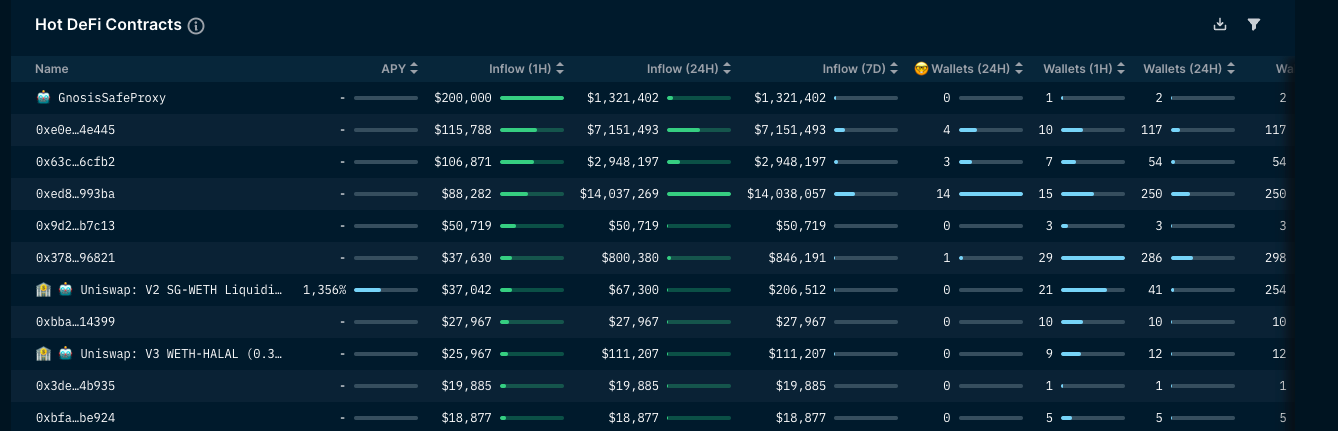
Task: Click the $37,630 Inflow (1H) value
Action: pos(466,258)
